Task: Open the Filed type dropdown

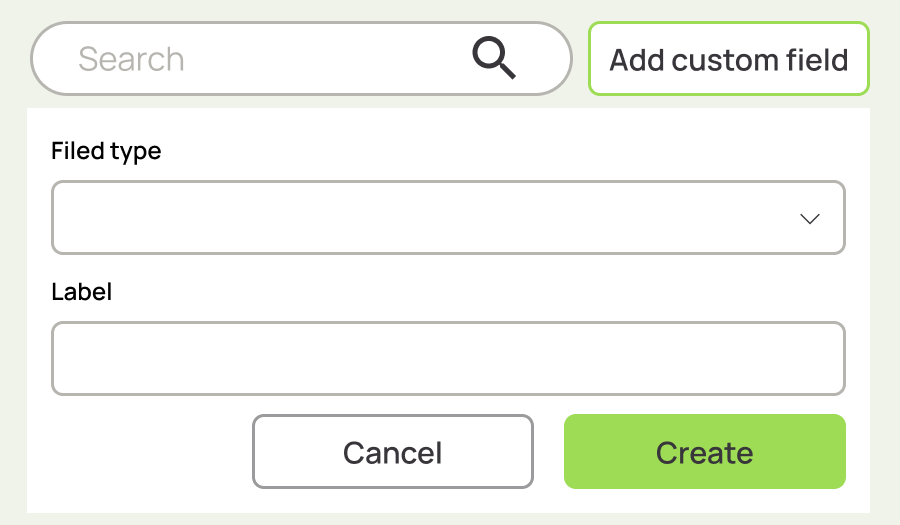Action: click(x=448, y=217)
